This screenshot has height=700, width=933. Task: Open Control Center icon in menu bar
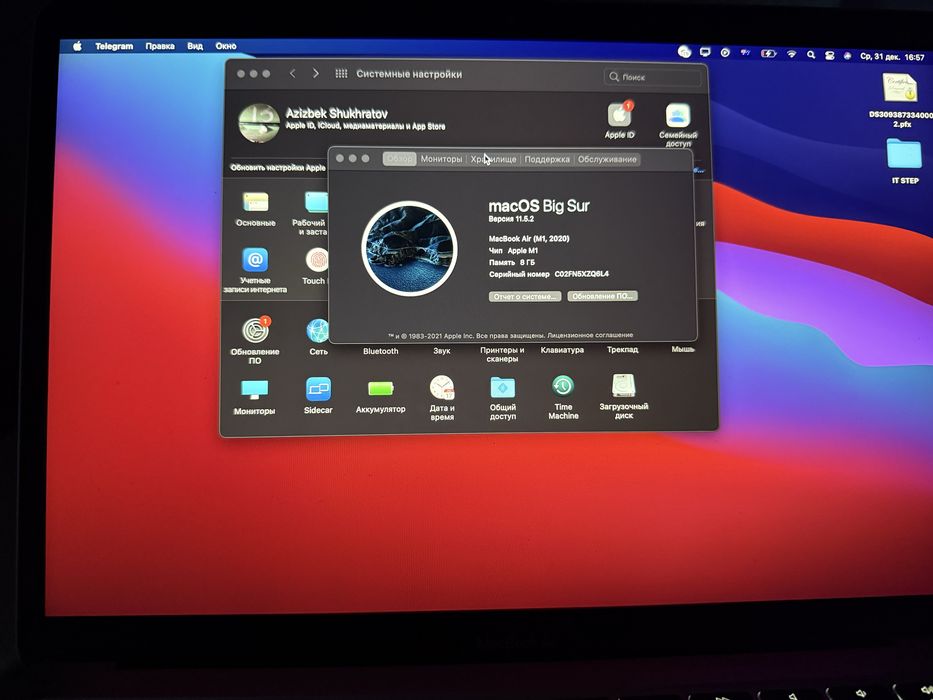click(829, 55)
